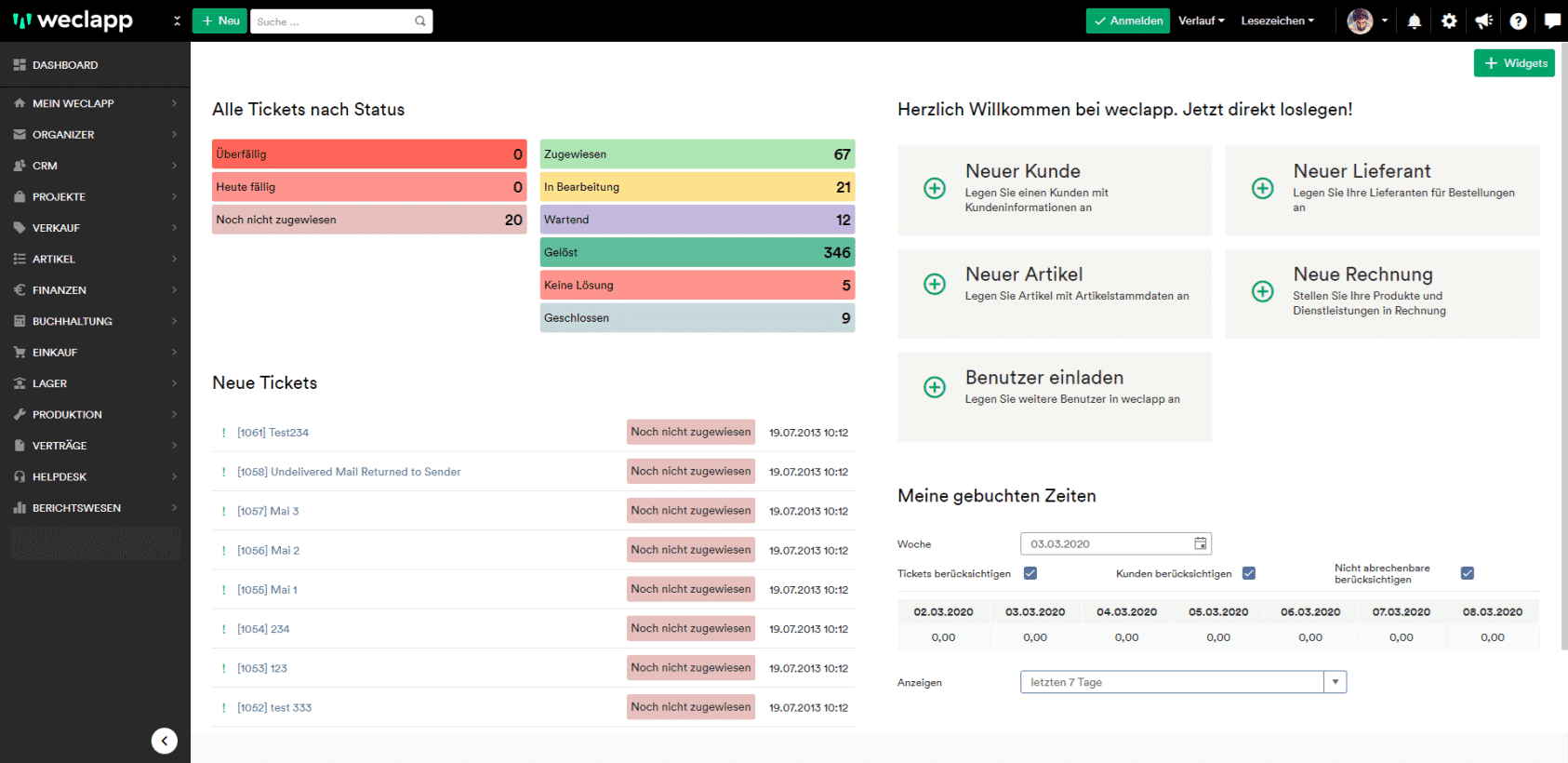Click the green Gelöst status bar

[697, 252]
